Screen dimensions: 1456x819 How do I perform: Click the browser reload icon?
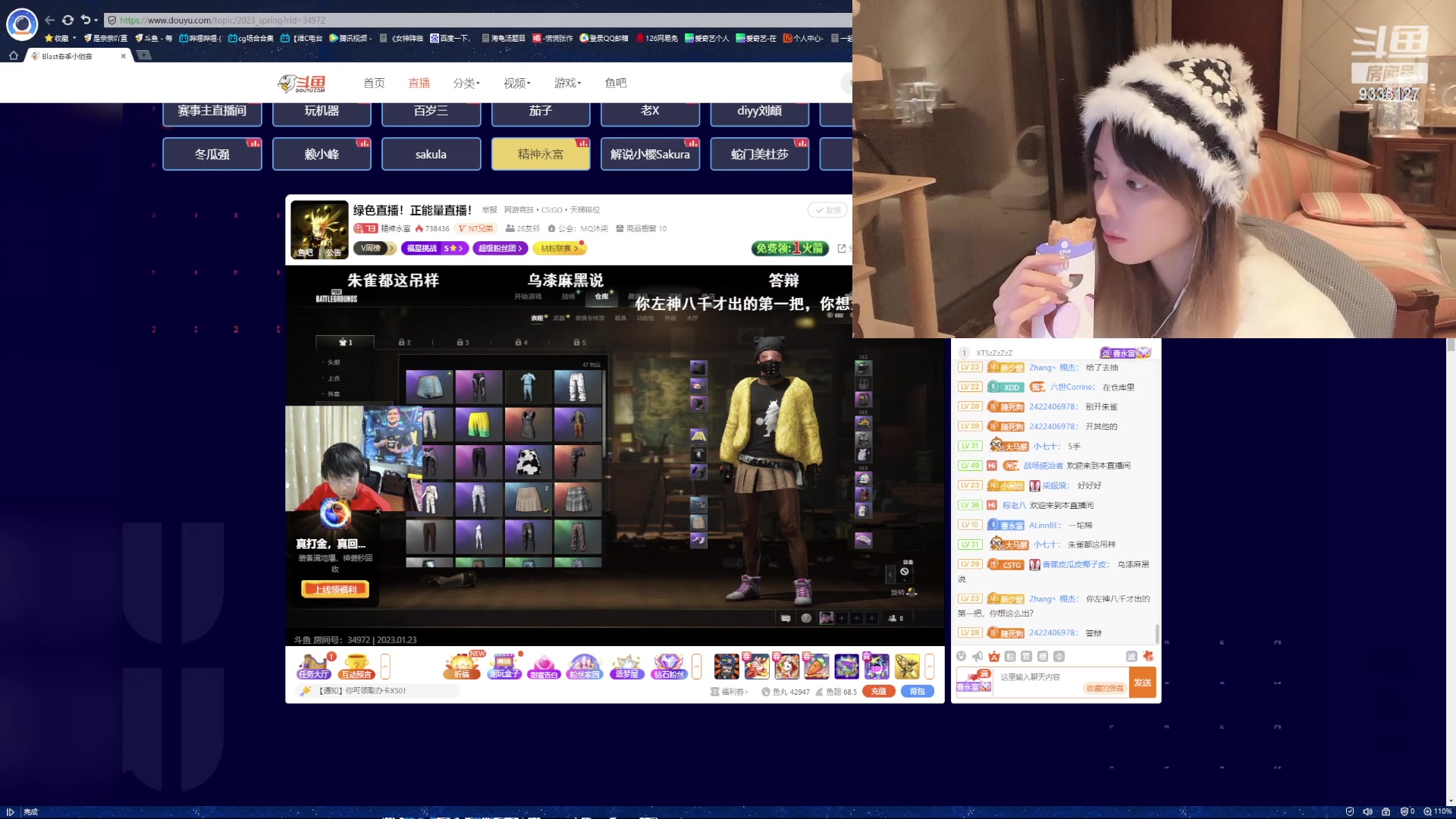pos(68,20)
